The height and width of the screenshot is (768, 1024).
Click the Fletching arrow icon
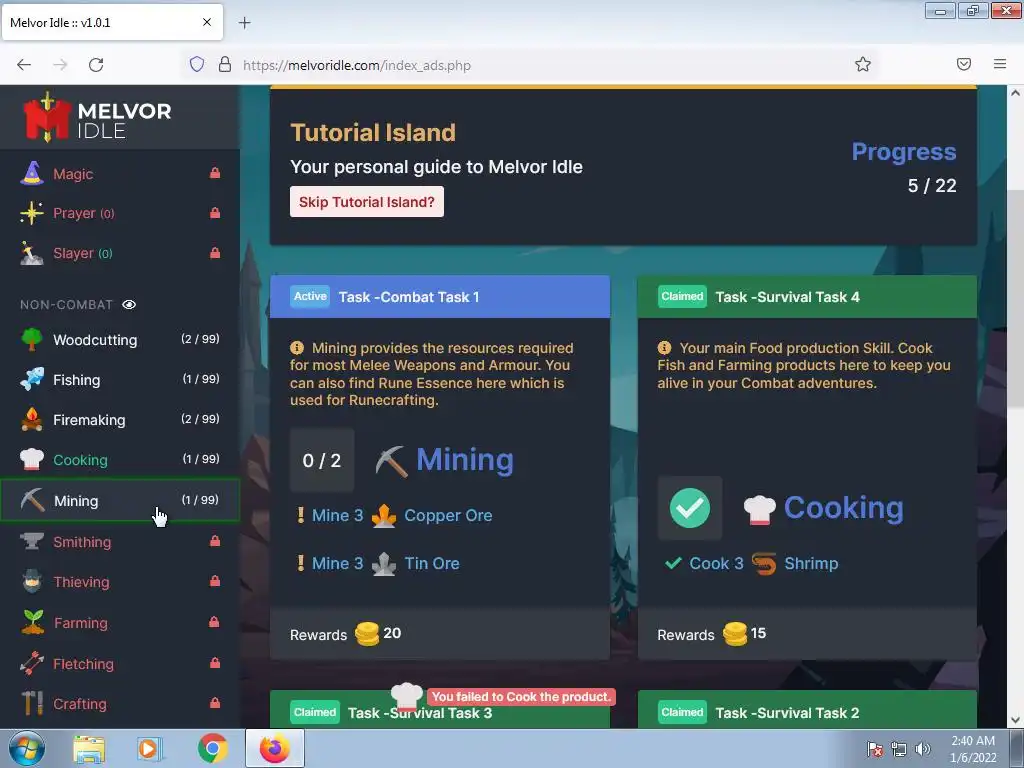pyautogui.click(x=31, y=664)
